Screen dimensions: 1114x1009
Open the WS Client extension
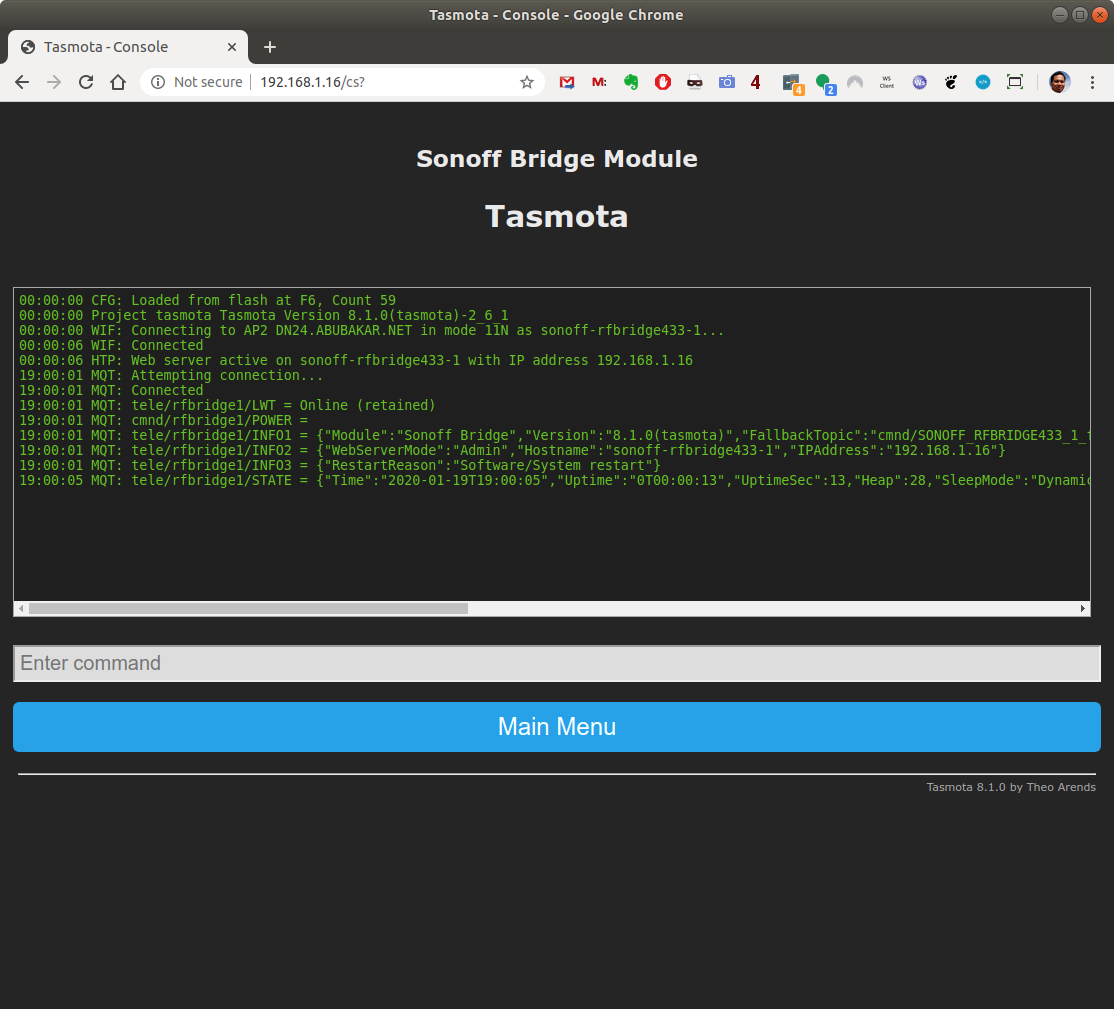click(x=887, y=82)
